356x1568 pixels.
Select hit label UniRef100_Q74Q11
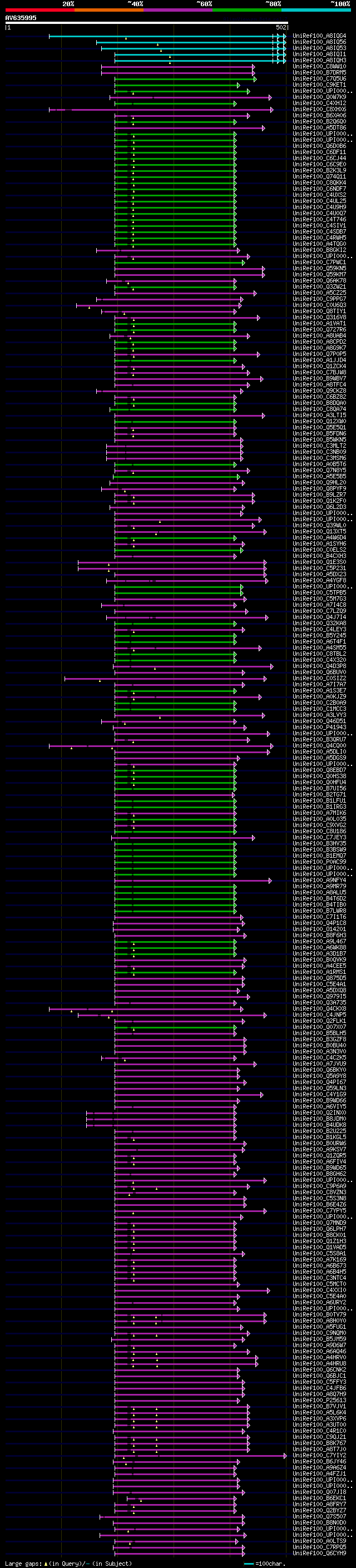coord(319,176)
